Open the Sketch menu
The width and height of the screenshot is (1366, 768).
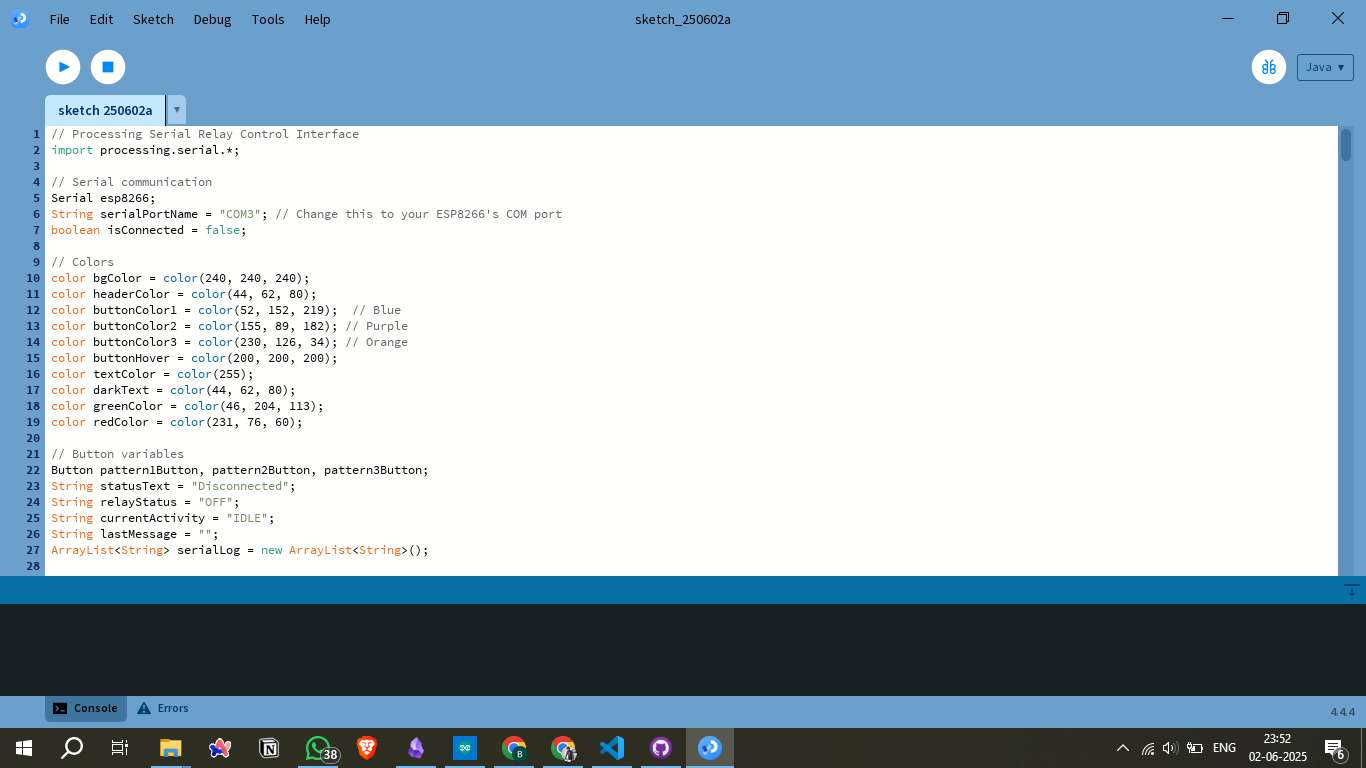click(153, 19)
